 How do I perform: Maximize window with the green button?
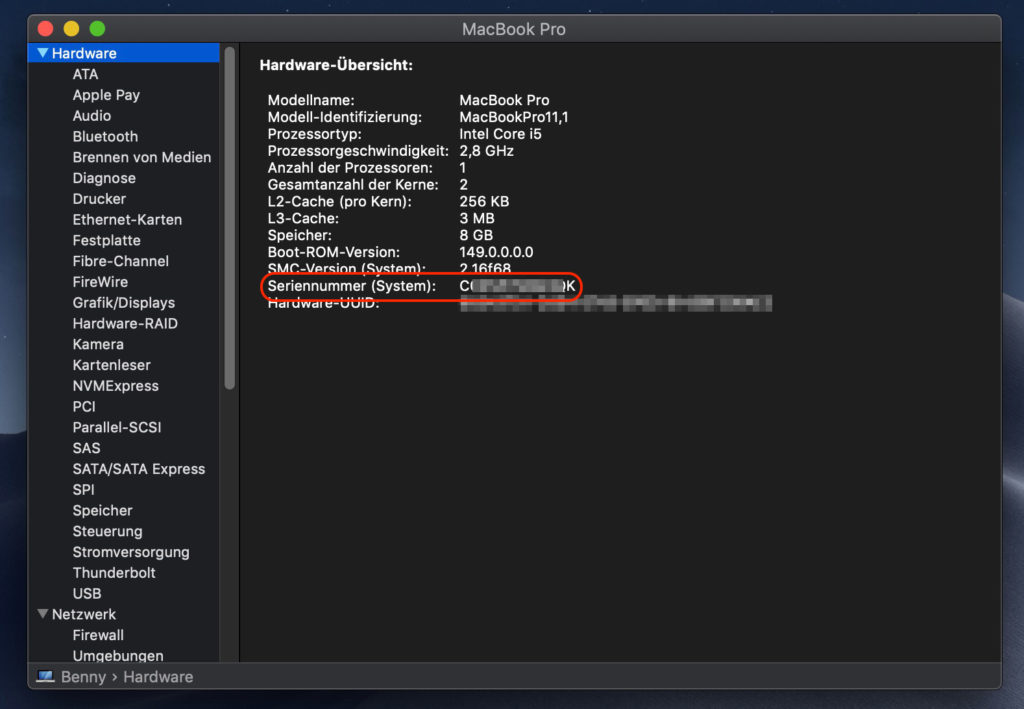97,29
